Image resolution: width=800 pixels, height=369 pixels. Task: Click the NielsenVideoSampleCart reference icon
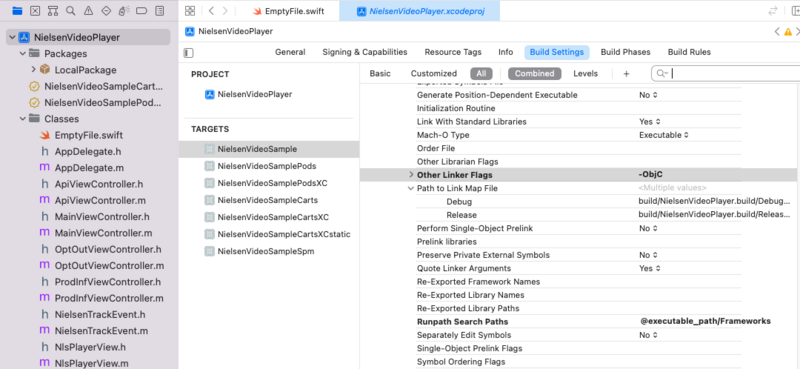[x=34, y=86]
